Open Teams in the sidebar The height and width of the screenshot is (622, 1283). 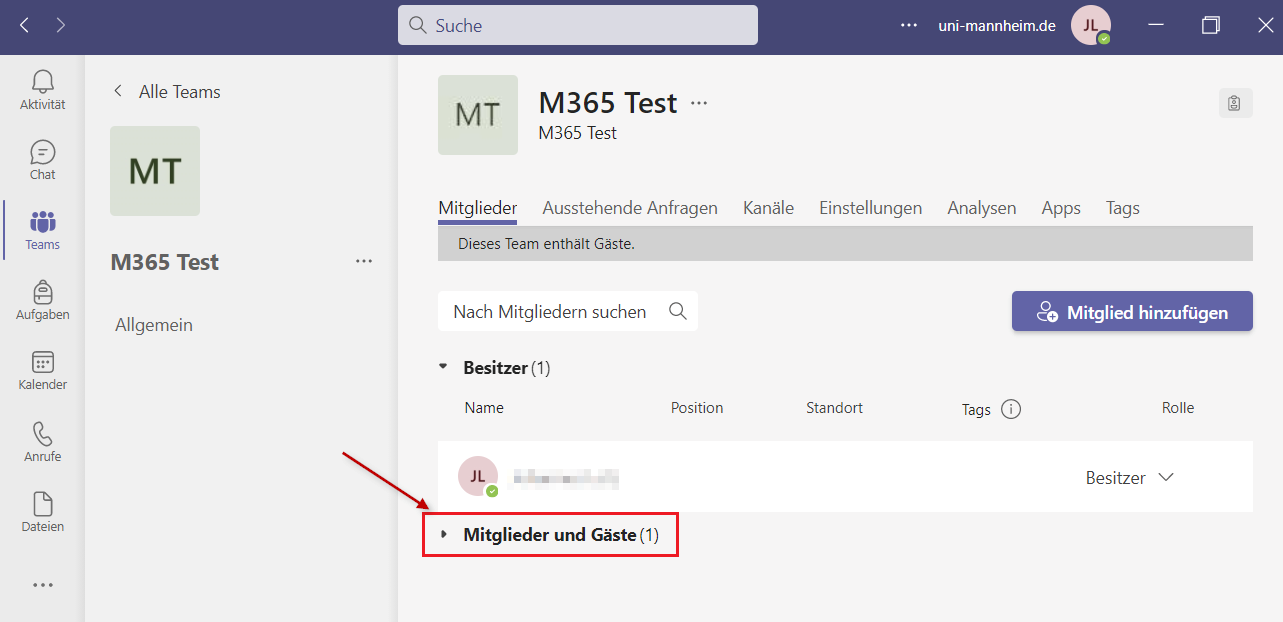(42, 230)
